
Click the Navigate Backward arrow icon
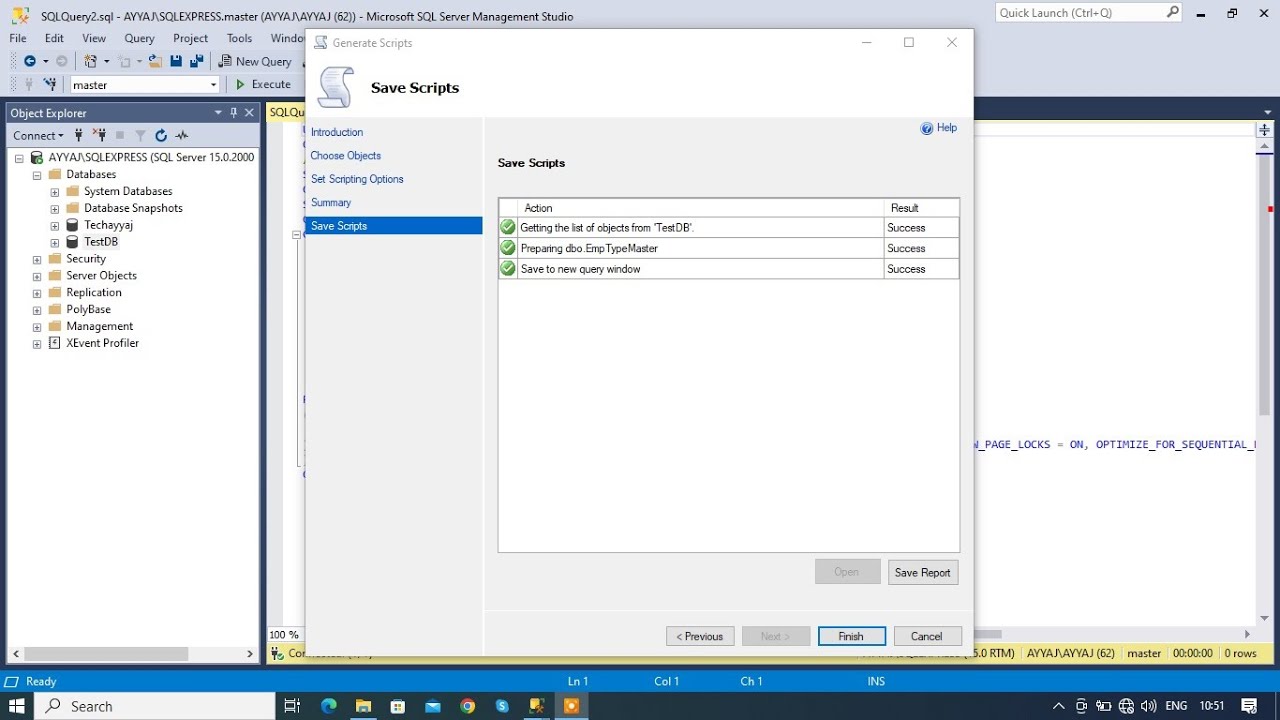click(30, 61)
